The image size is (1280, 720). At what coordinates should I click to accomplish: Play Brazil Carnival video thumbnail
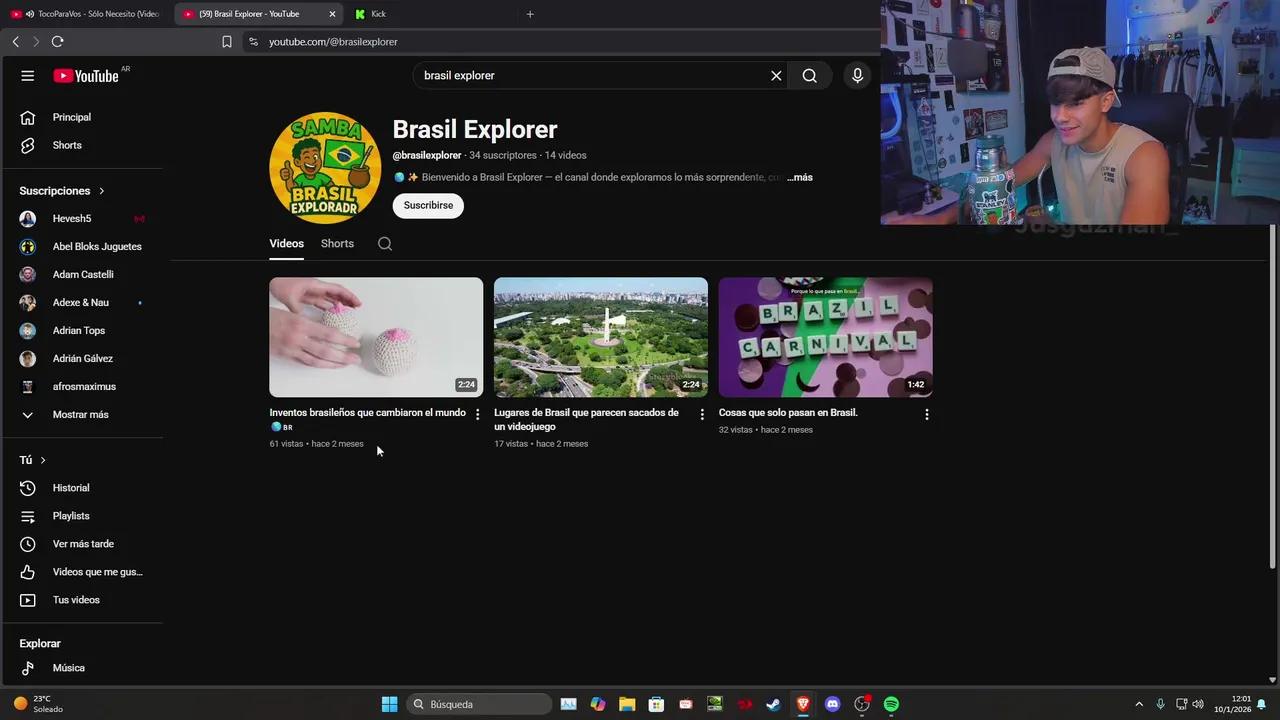pyautogui.click(x=825, y=337)
